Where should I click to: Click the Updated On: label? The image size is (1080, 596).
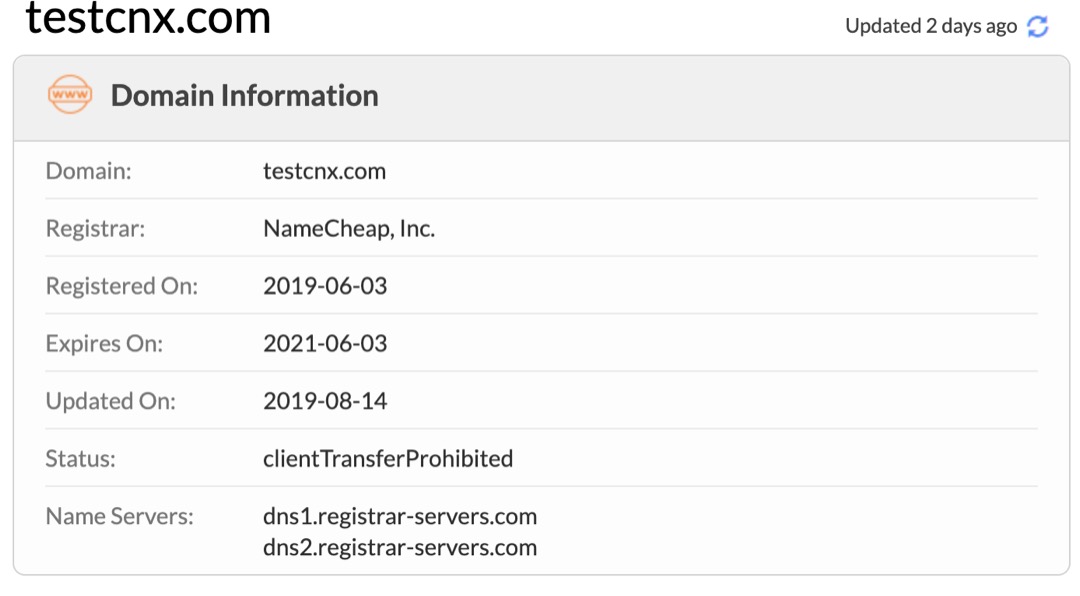[x=111, y=401]
